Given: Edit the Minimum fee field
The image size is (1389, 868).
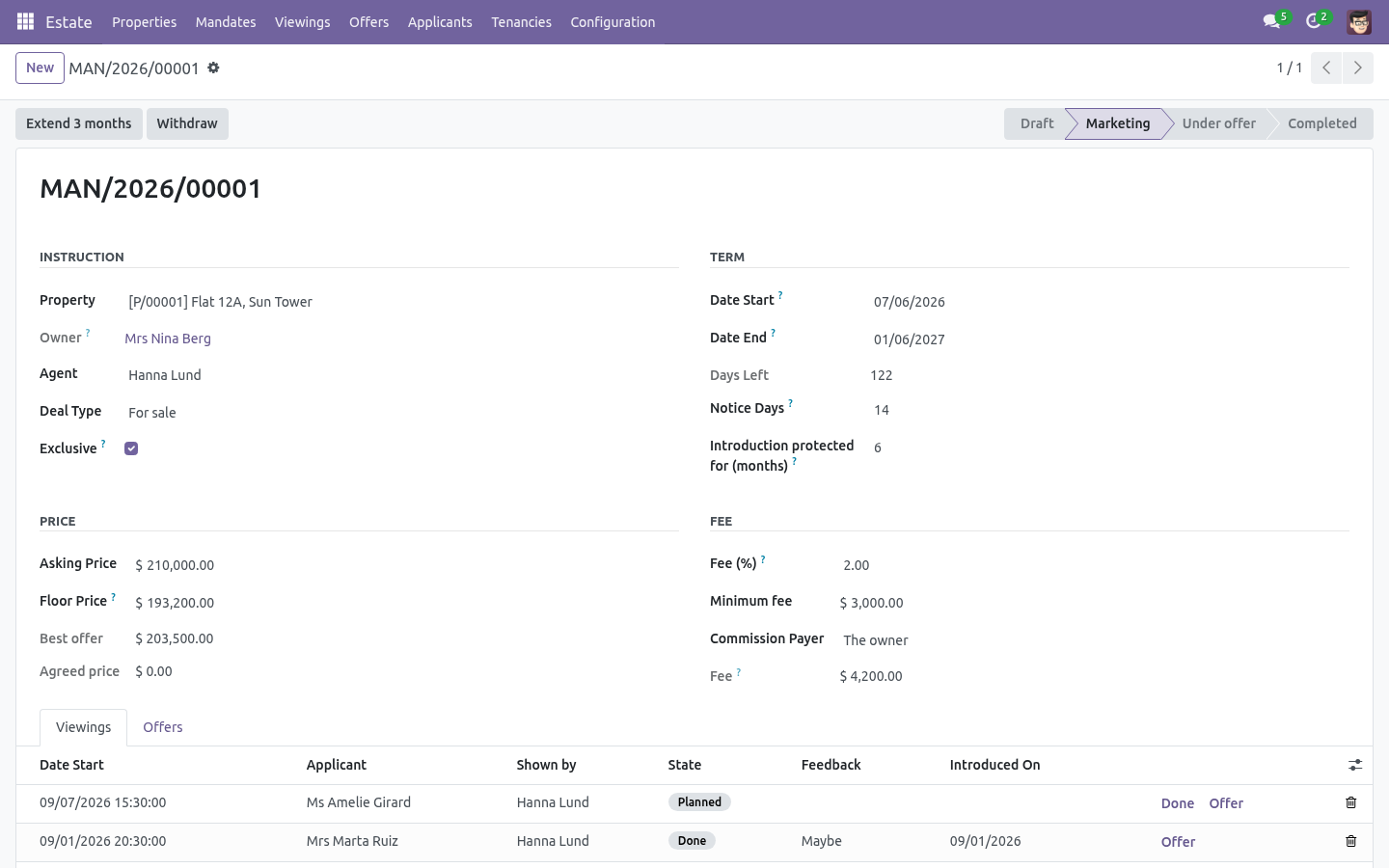Looking at the screenshot, I should click(1094, 603).
